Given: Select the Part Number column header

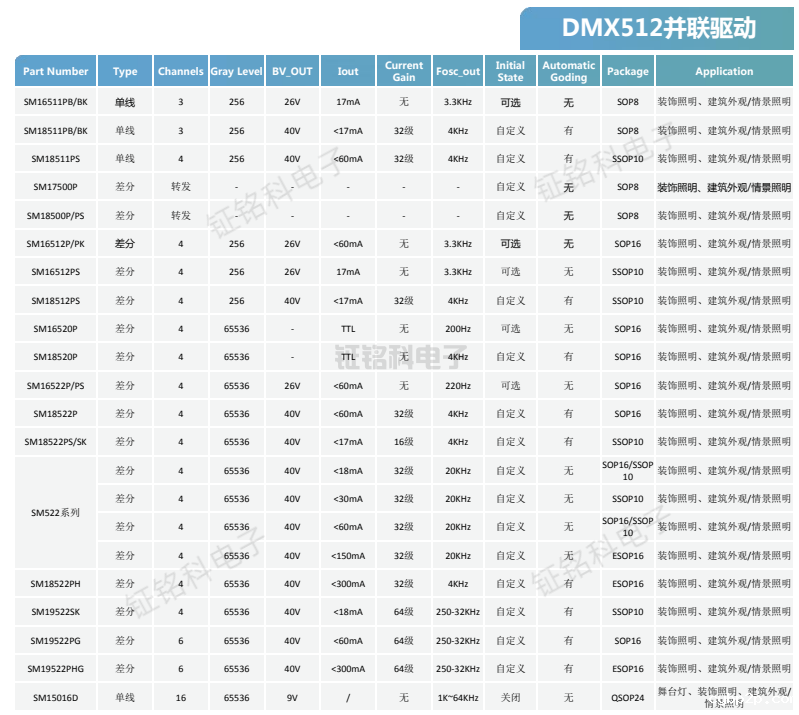Looking at the screenshot, I should [x=56, y=72].
